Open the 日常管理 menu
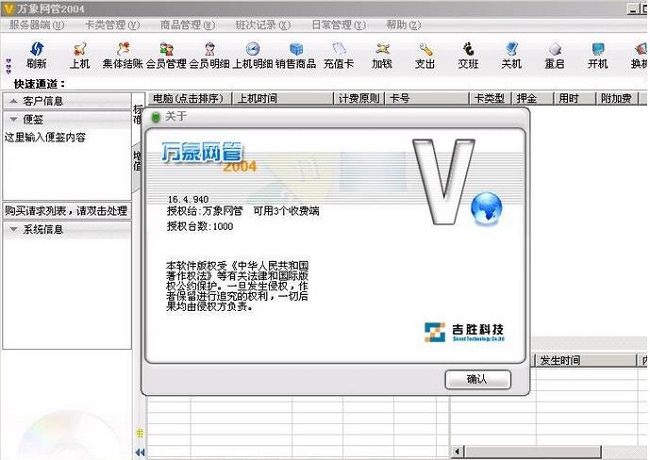The height and width of the screenshot is (460, 650). click(339, 25)
